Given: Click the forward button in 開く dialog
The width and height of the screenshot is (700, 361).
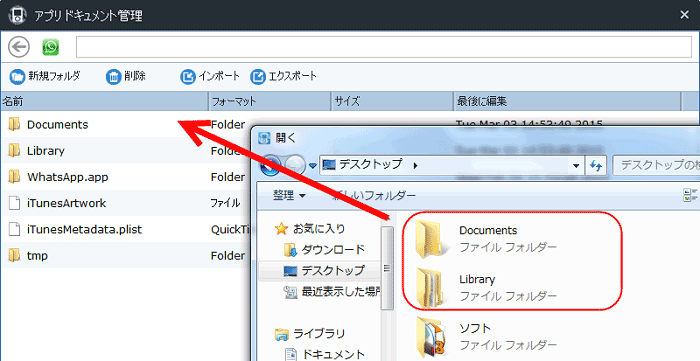Looking at the screenshot, I should coord(295,166).
